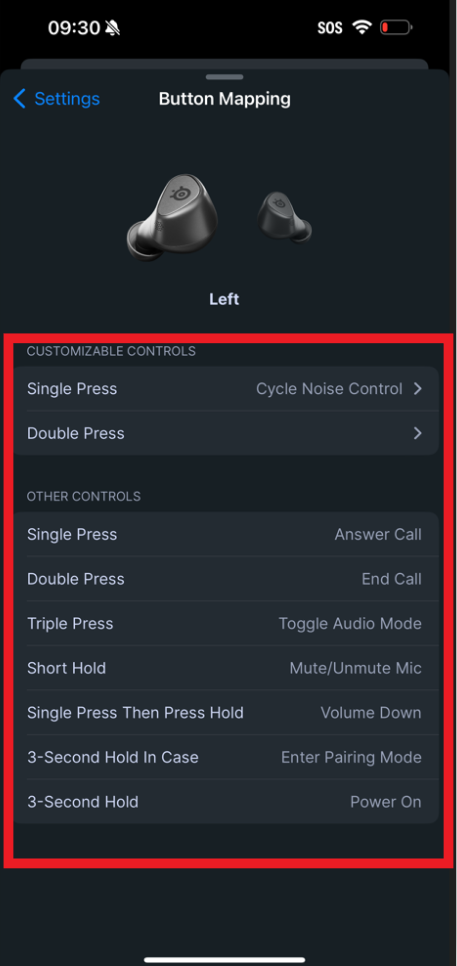Expand the customizable Double Press chevron

pos(418,433)
